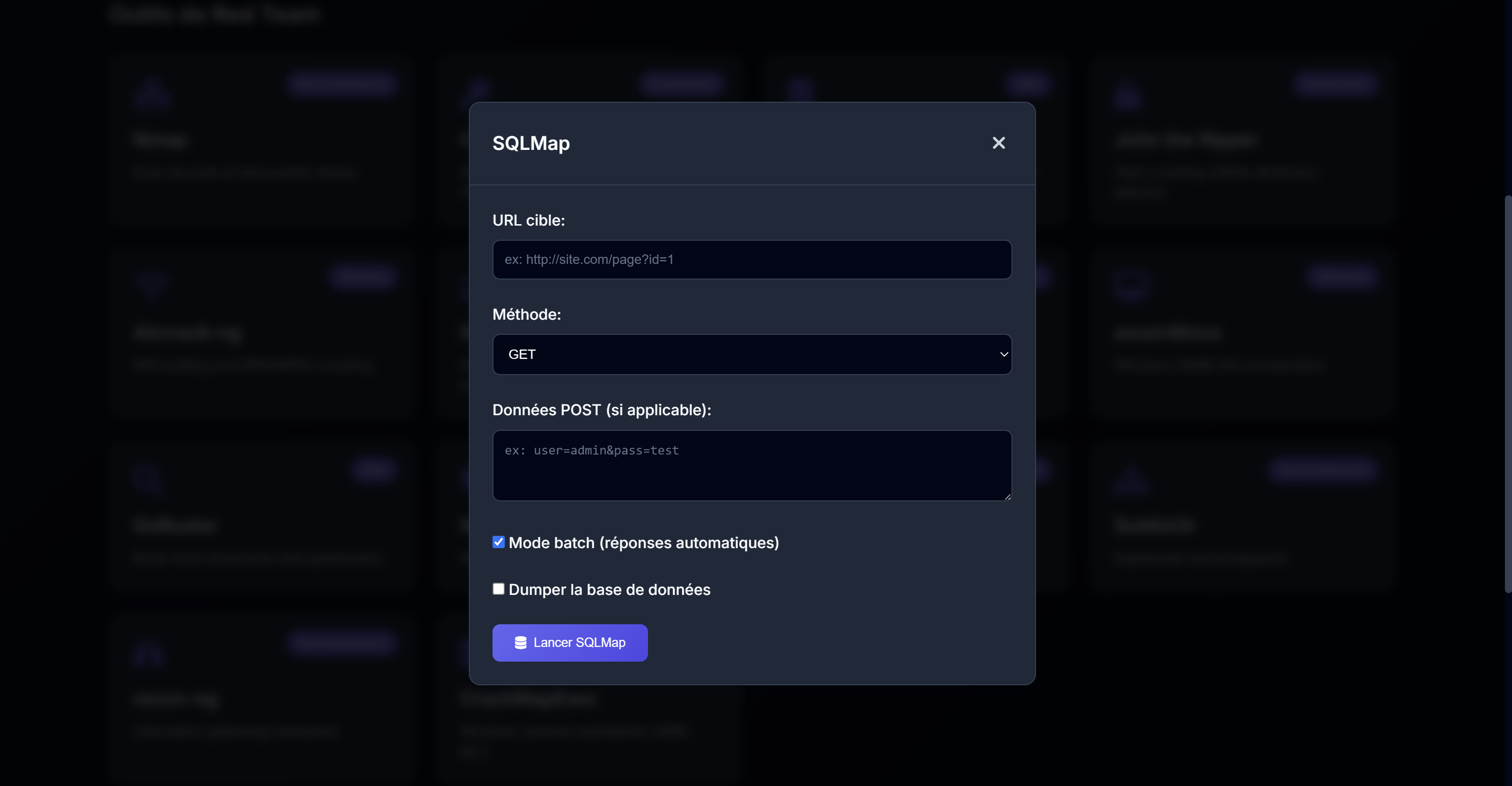Screen dimensions: 1512x786
Task: Click the Données POST text area
Action: click(752, 465)
